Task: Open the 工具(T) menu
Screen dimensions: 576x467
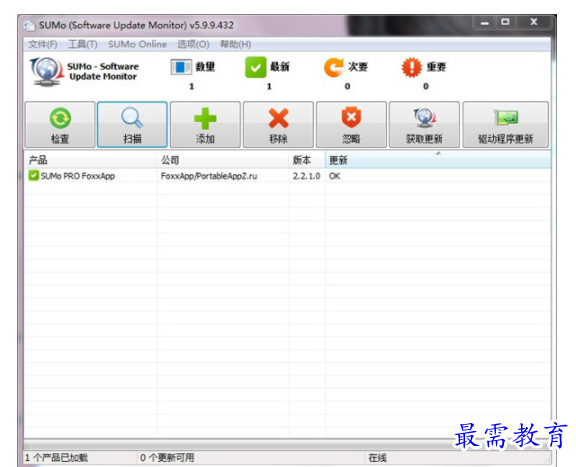Action: [x=83, y=44]
